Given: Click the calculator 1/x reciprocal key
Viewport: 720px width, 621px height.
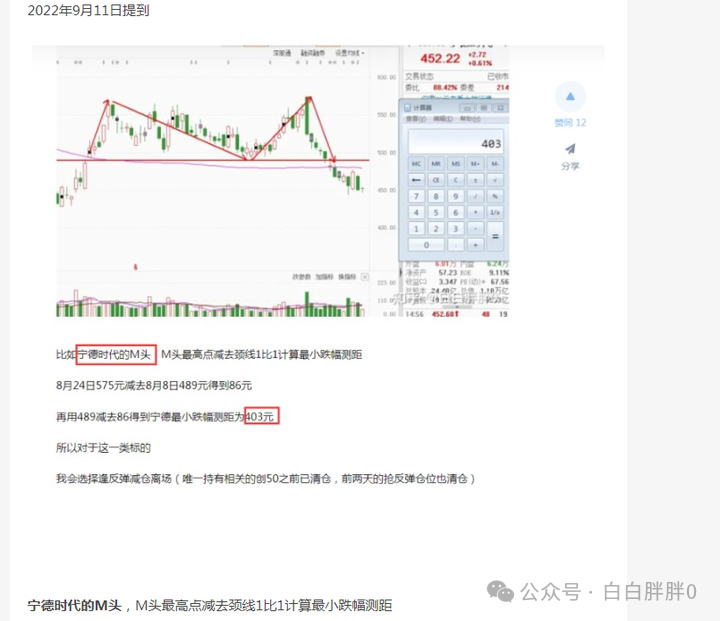Looking at the screenshot, I should (495, 212).
